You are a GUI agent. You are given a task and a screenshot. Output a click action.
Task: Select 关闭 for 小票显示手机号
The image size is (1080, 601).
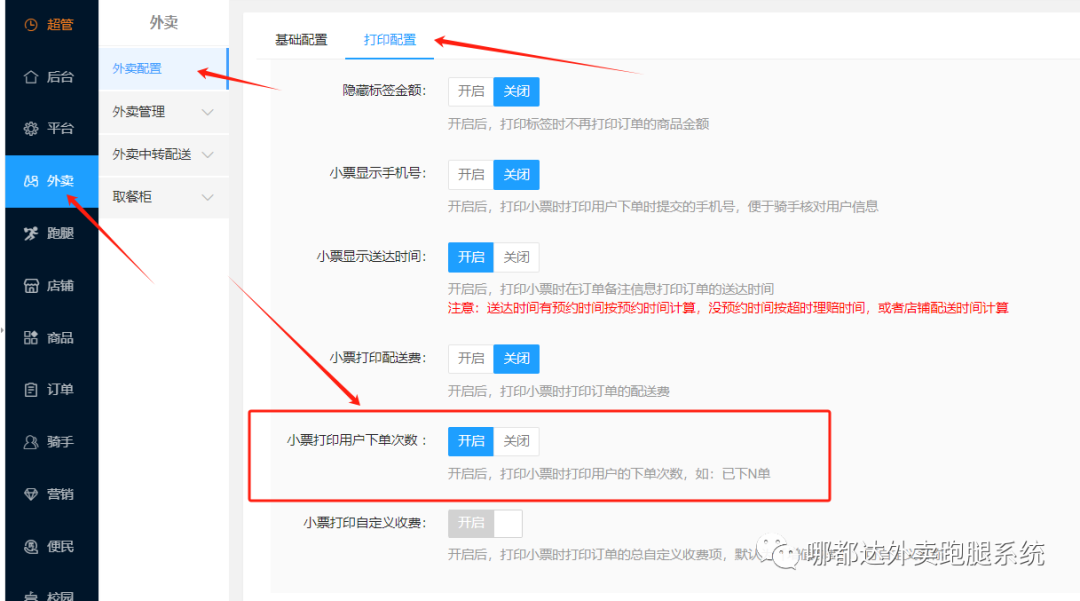(x=517, y=175)
